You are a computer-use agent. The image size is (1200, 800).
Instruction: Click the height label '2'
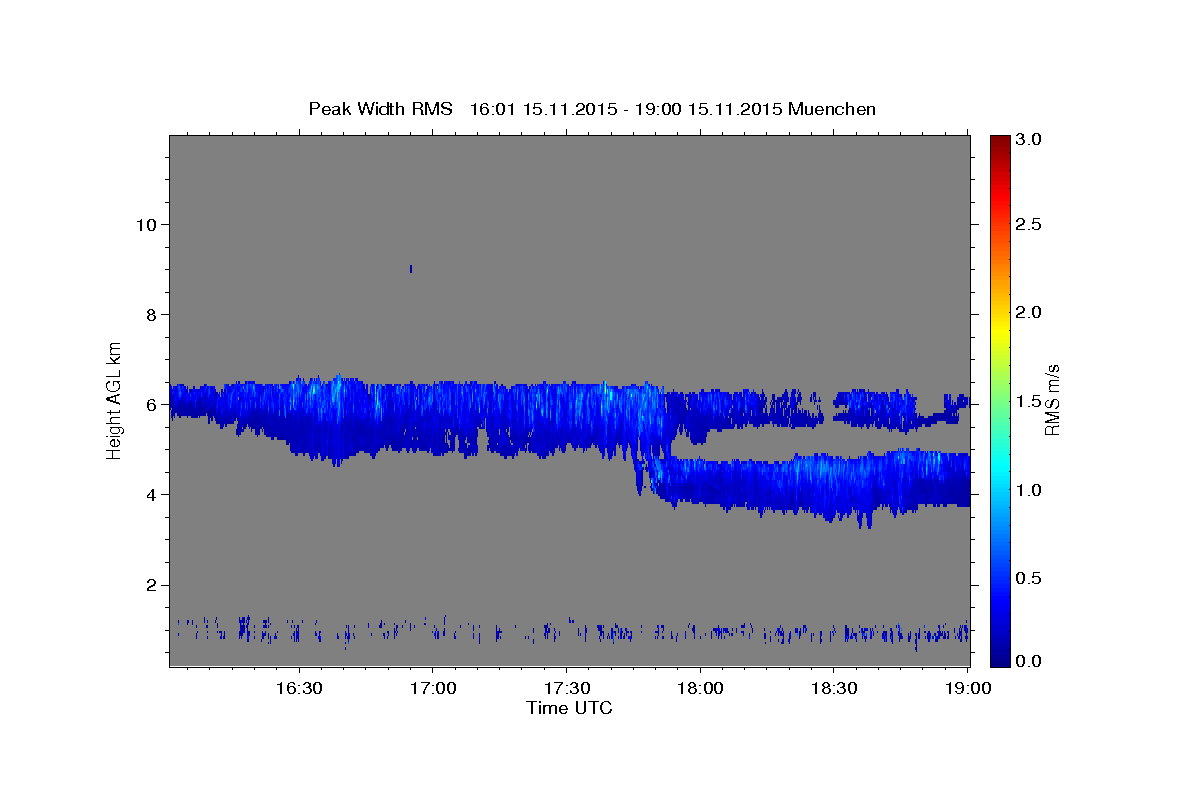[x=150, y=585]
